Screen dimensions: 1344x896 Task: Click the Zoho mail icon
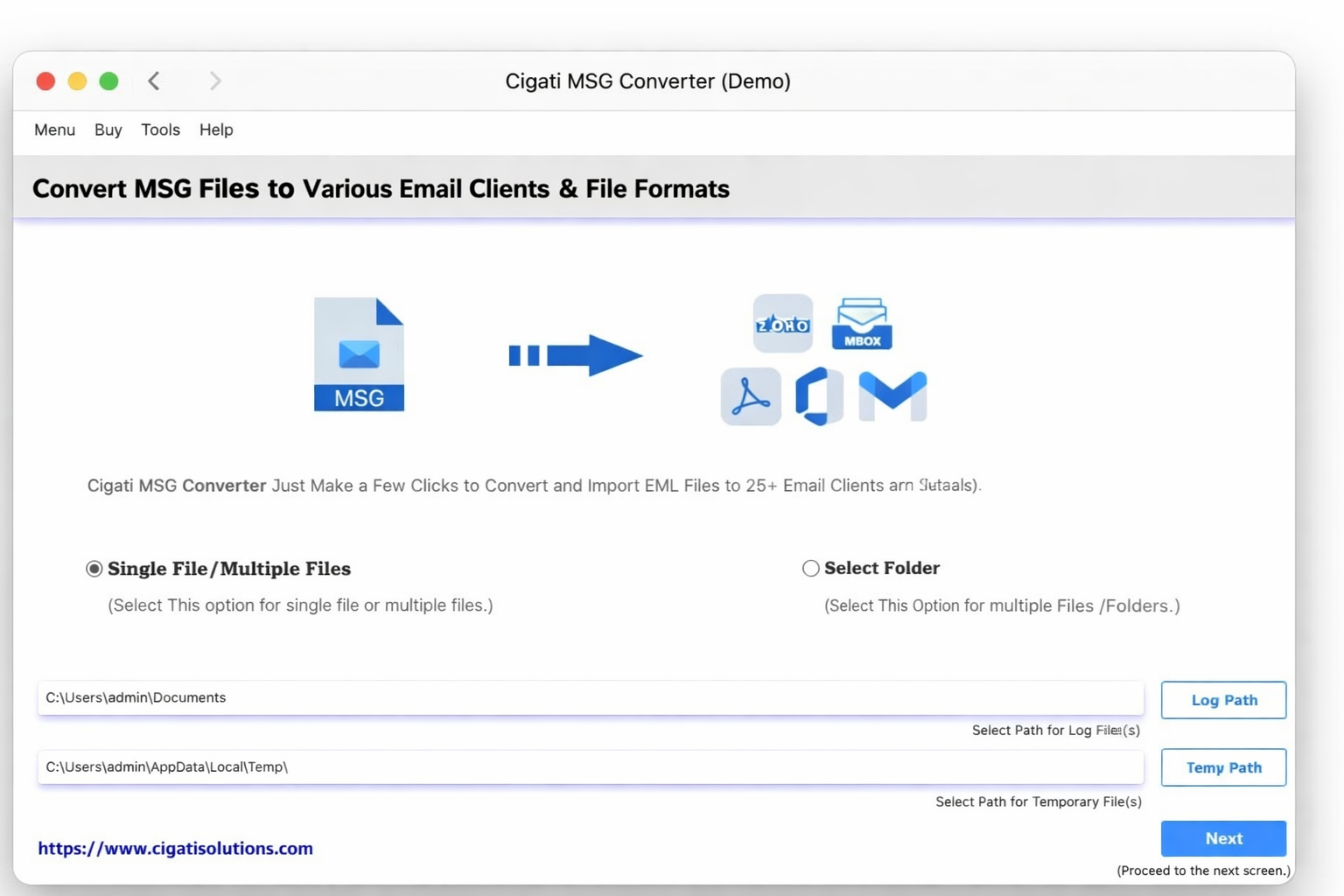pos(782,323)
